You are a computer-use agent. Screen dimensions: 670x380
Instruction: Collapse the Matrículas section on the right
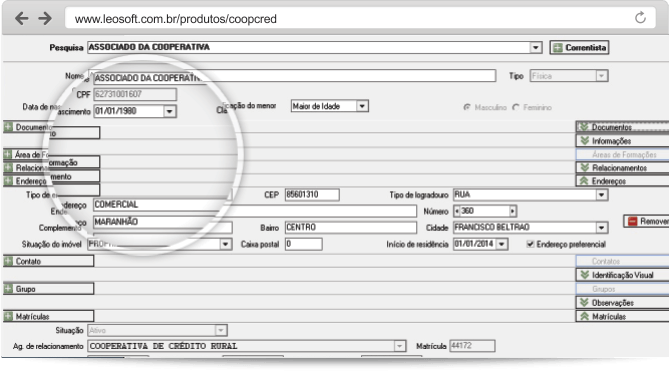tap(623, 316)
